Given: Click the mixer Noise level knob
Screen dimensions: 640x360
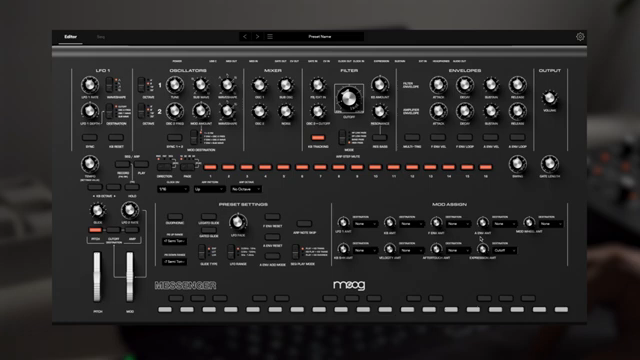Looking at the screenshot, I should 286,111.
